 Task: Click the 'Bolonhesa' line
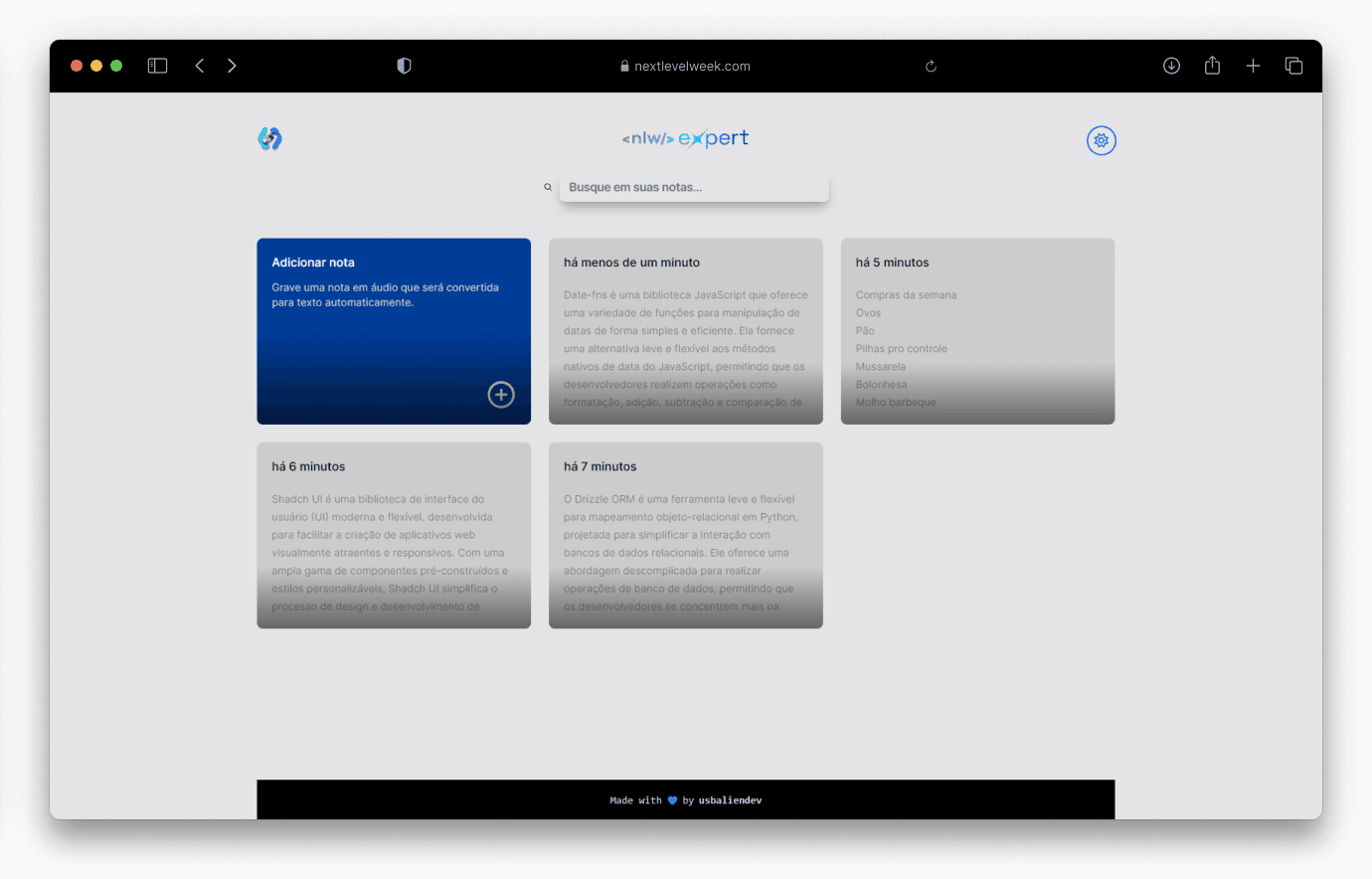coord(881,385)
